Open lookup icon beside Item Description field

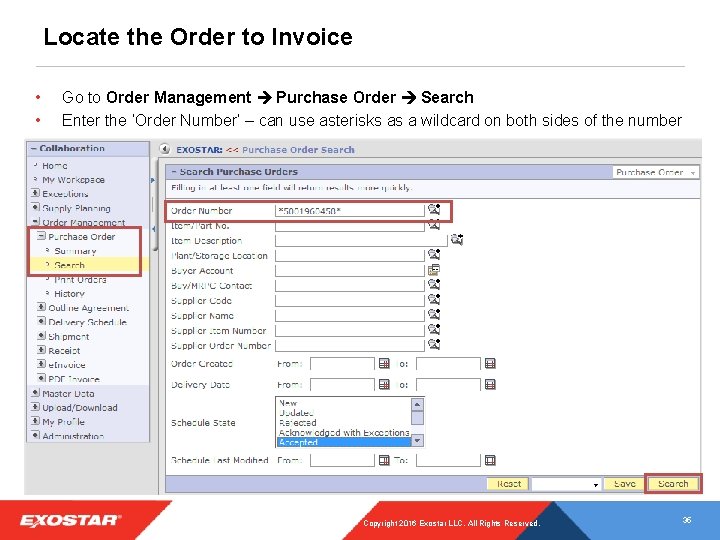coord(456,239)
